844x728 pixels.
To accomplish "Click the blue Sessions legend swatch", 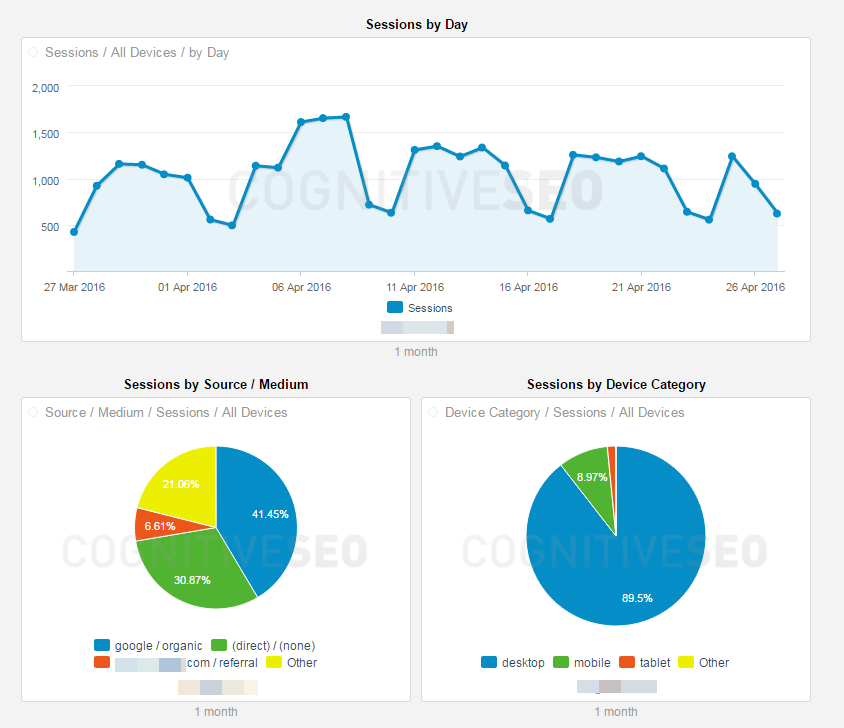I will click(x=395, y=307).
